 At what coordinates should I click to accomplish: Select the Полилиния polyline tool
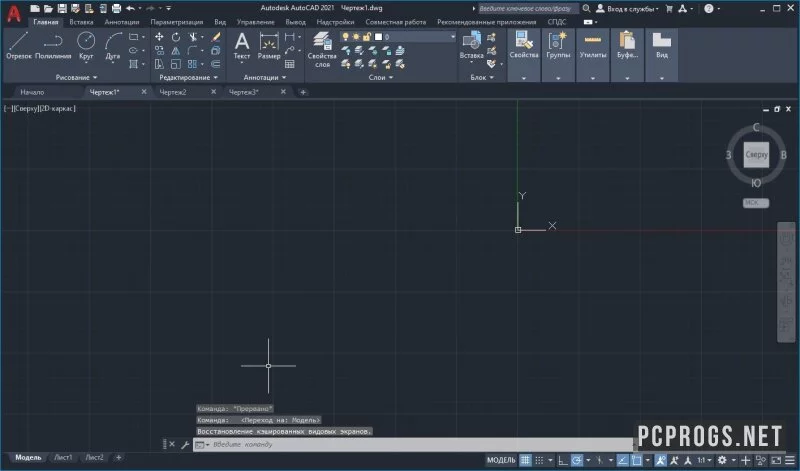pos(53,45)
